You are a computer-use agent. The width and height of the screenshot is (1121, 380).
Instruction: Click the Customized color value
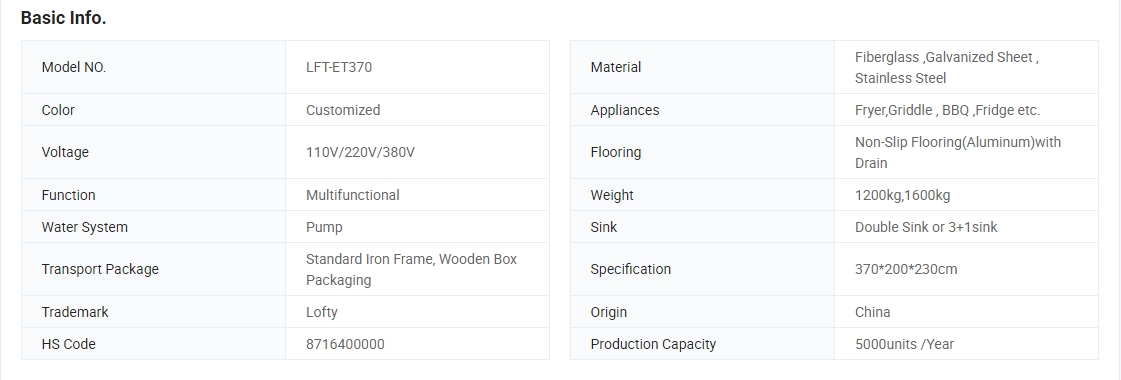click(x=343, y=110)
